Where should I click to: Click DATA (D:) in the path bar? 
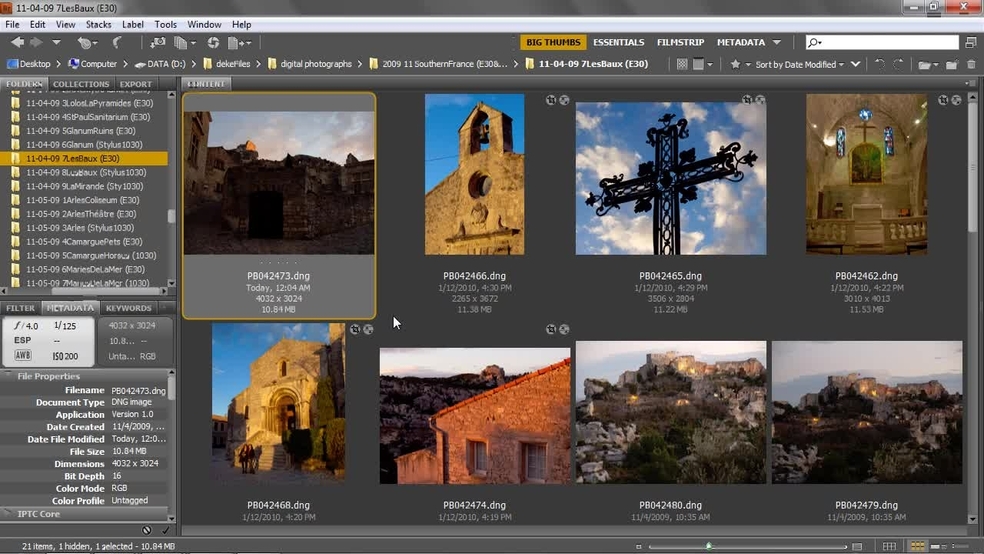[160, 63]
